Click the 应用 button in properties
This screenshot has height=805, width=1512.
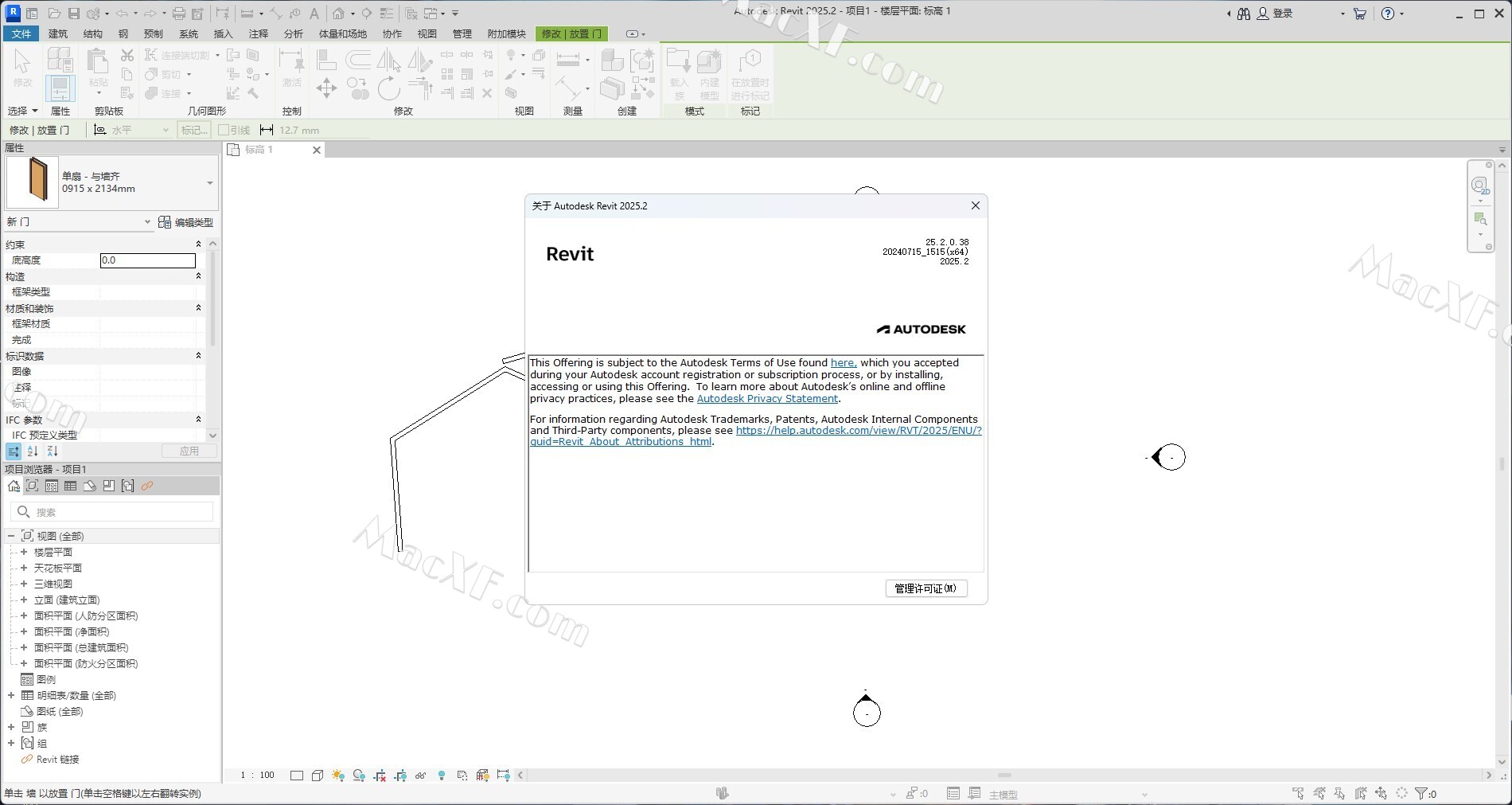pyautogui.click(x=189, y=451)
